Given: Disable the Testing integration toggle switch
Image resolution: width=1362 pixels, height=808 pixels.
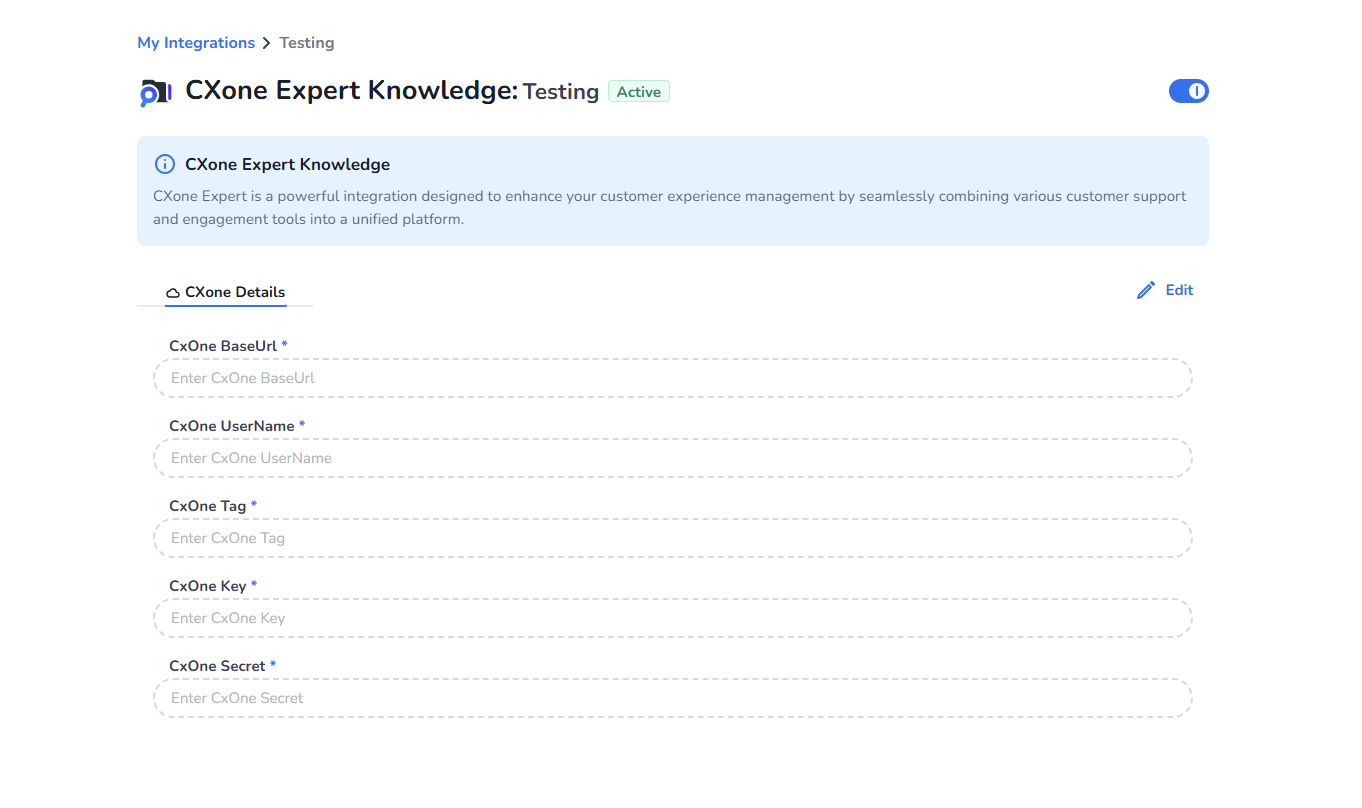Looking at the screenshot, I should click(1188, 91).
